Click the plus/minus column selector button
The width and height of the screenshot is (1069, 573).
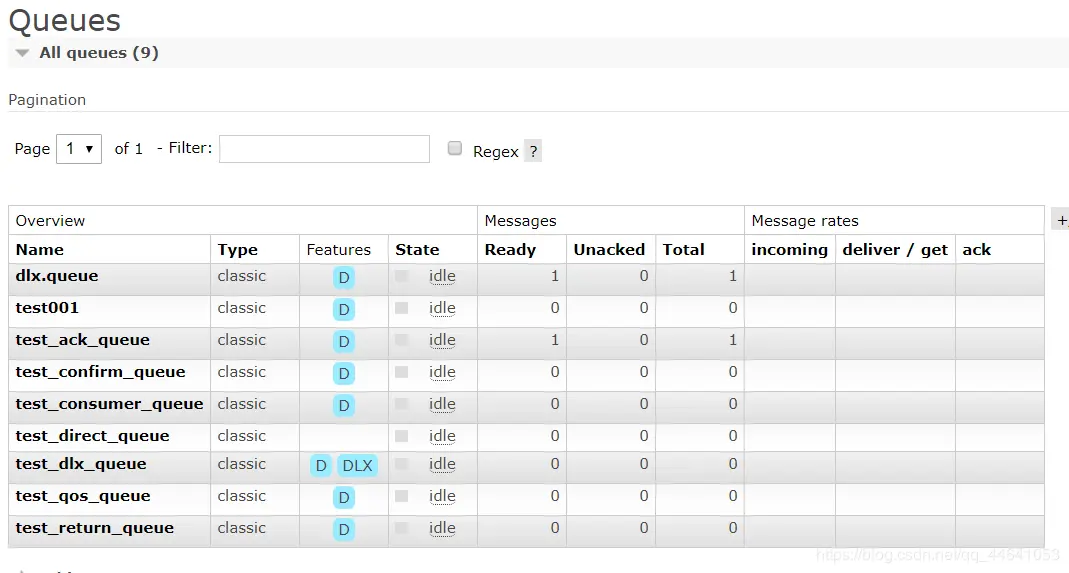point(1060,220)
